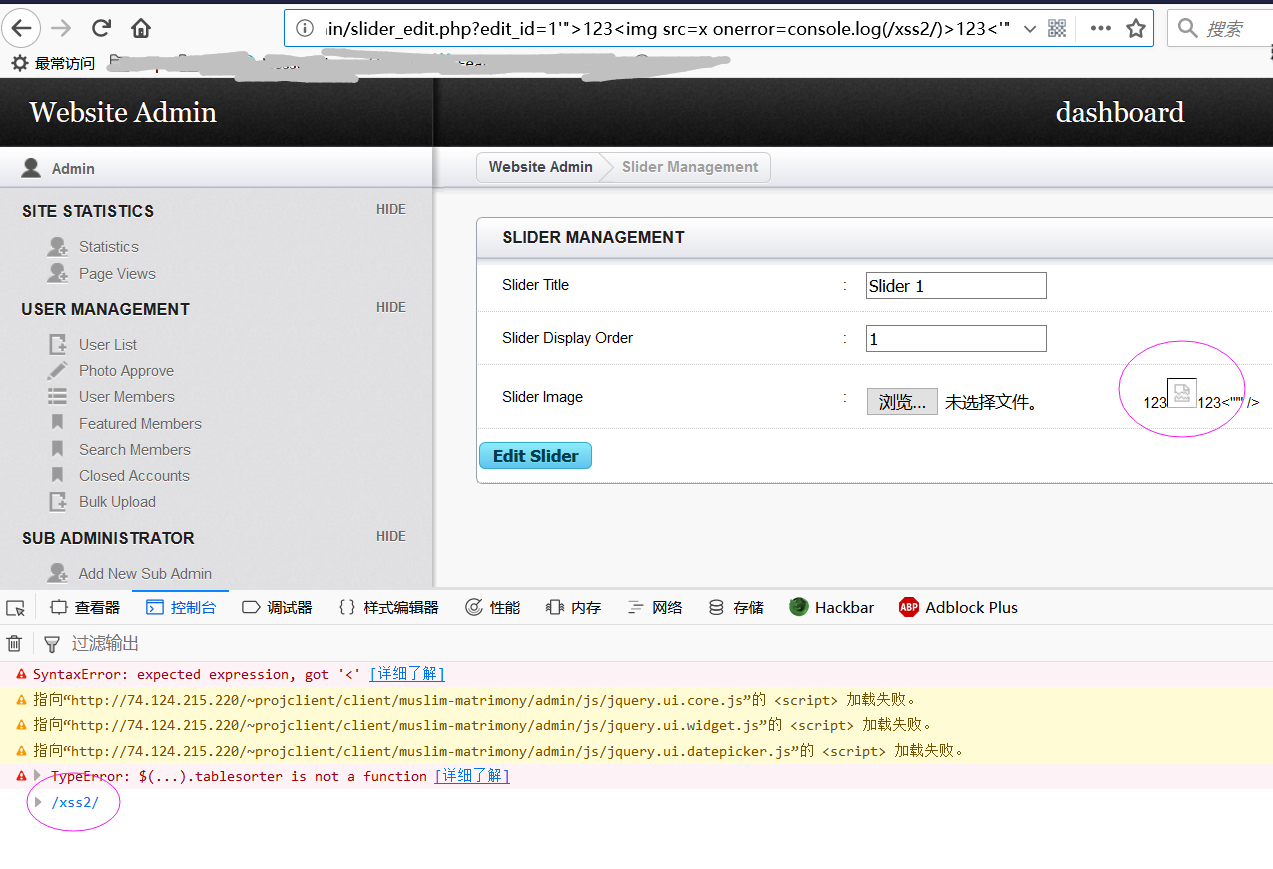Viewport: 1273px width, 869px height.
Task: Reload the page with the refresh icon
Action: tap(101, 28)
